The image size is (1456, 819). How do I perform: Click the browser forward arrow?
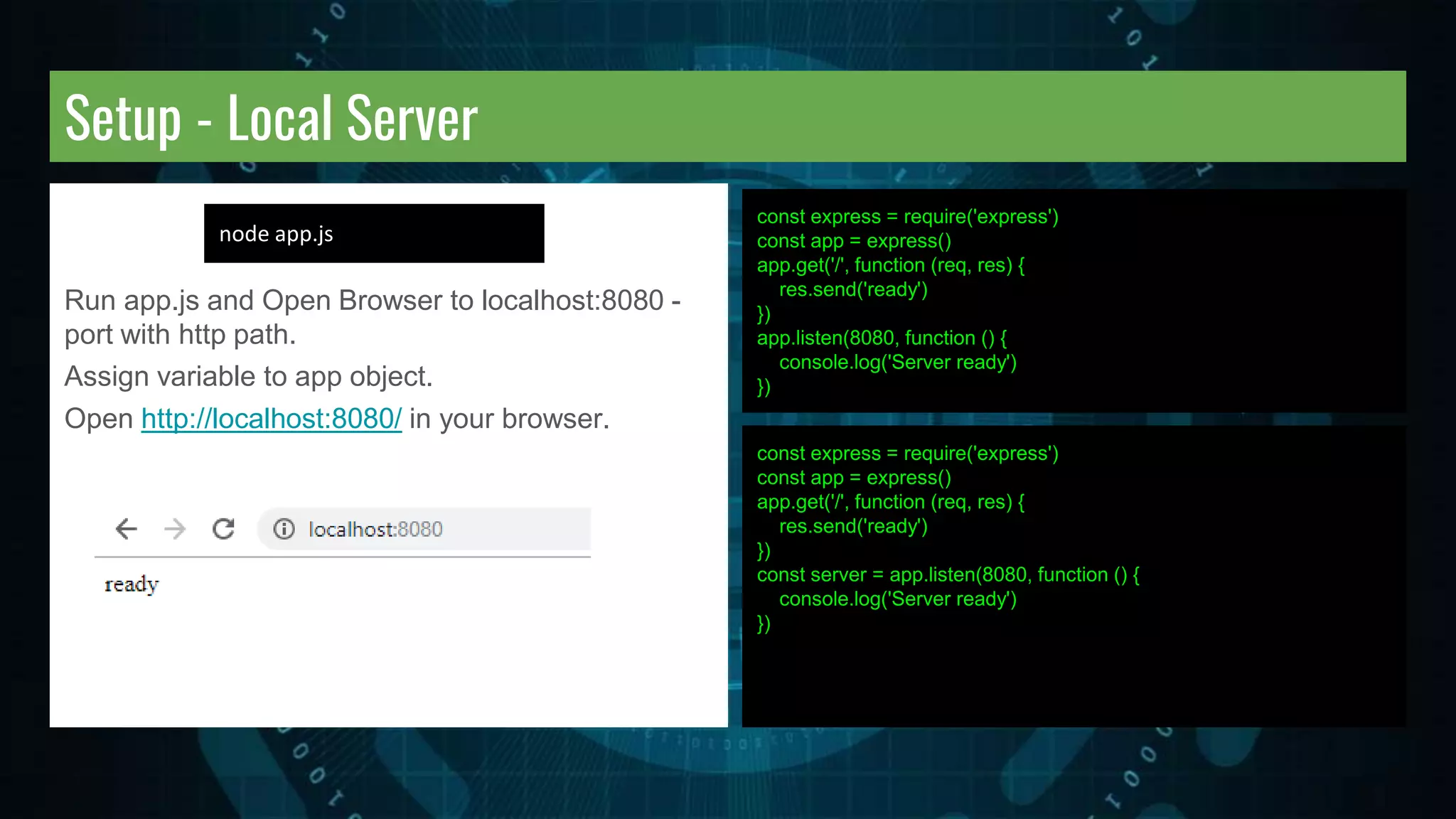tap(175, 529)
